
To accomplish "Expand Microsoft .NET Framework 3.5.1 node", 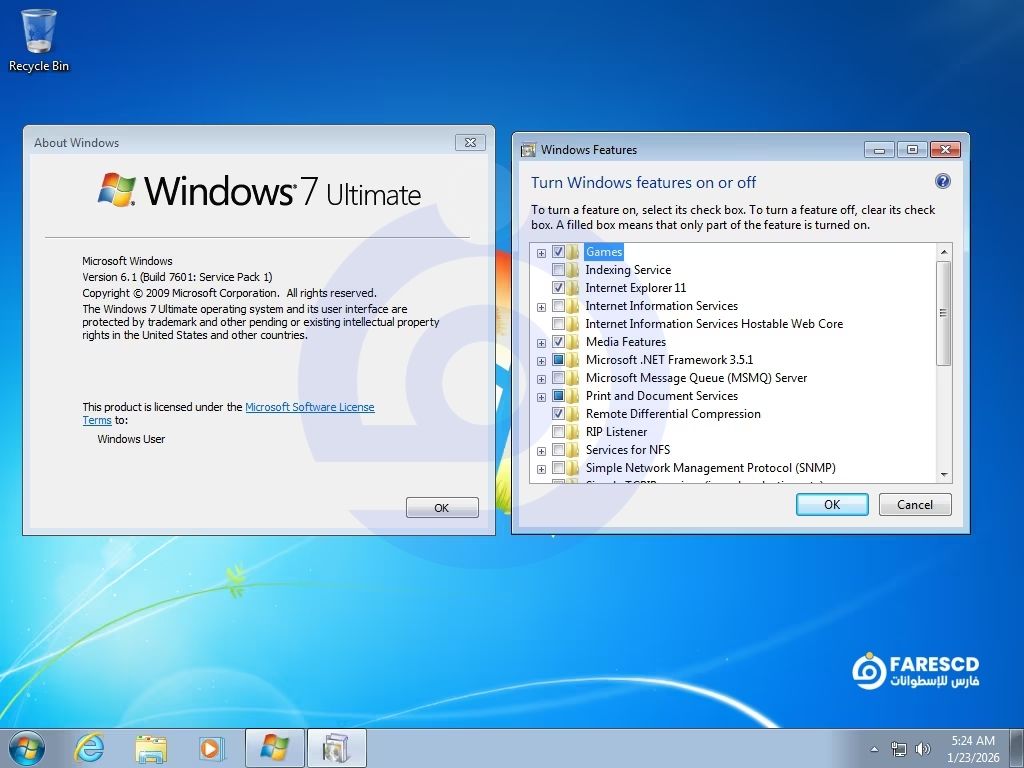I will 541,361.
